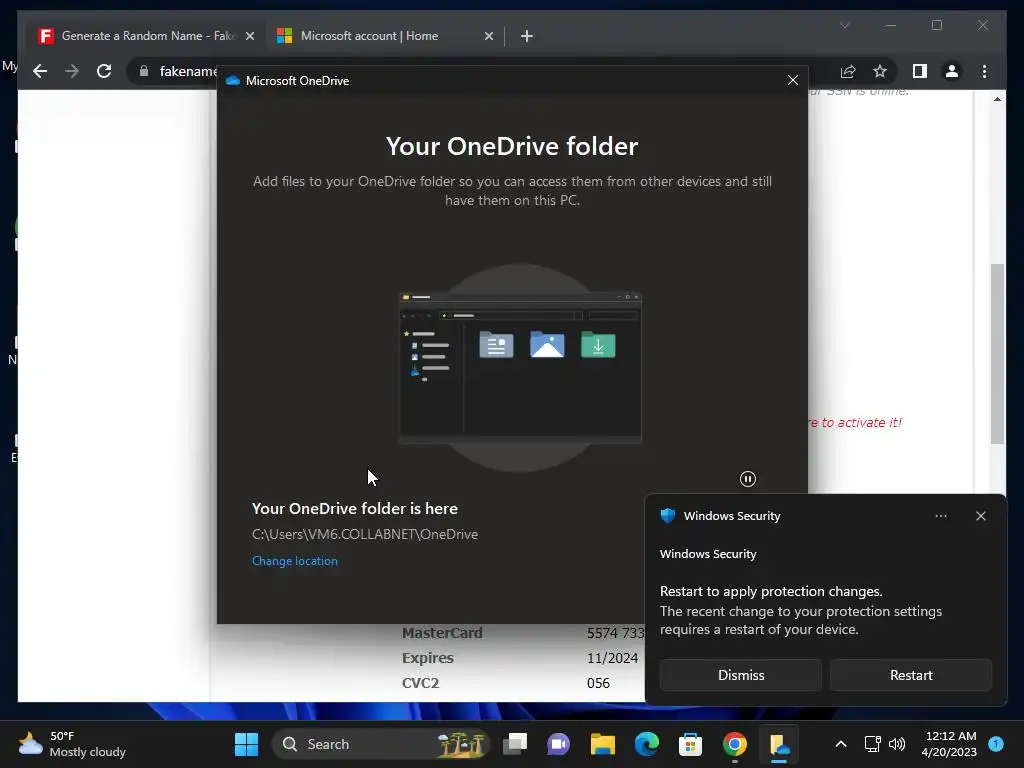Open the Chrome tab search chevron
This screenshot has height=768, width=1024.
pyautogui.click(x=844, y=25)
